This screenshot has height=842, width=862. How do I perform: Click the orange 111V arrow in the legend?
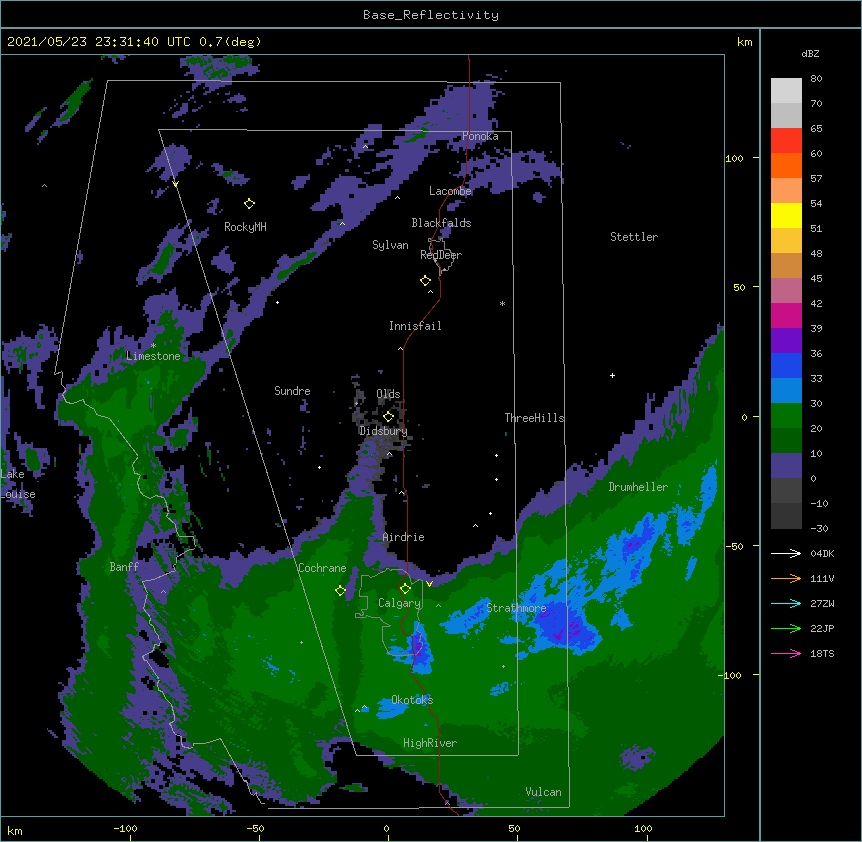[786, 578]
